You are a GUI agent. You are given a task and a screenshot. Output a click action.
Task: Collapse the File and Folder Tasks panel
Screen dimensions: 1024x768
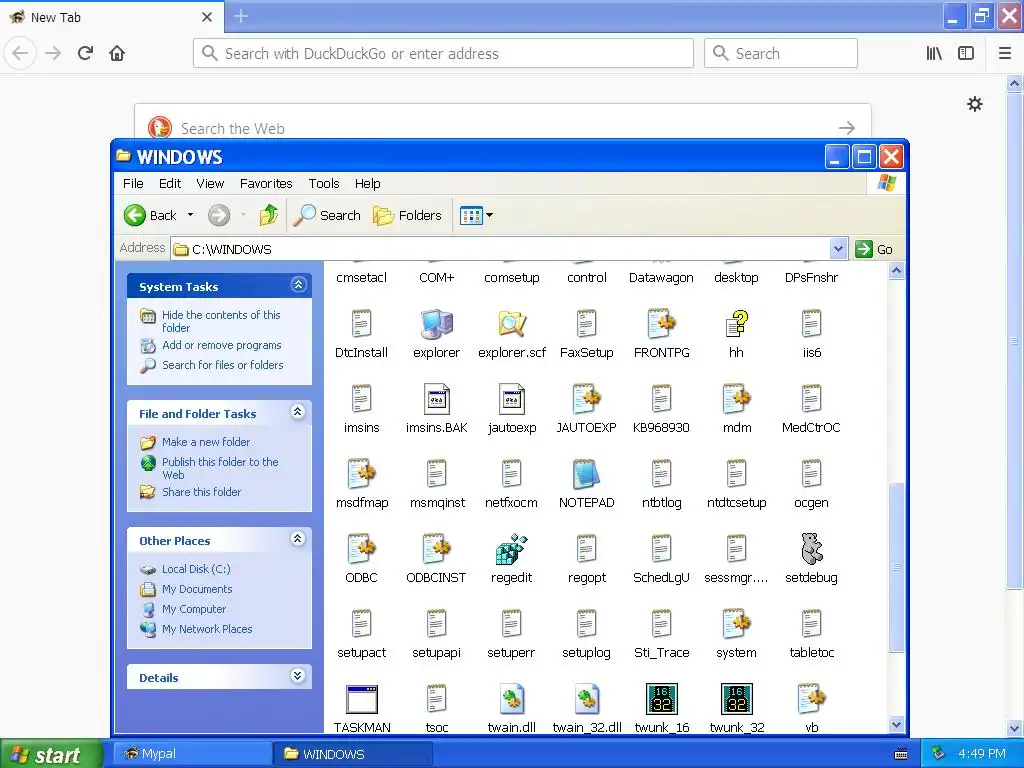pyautogui.click(x=297, y=411)
